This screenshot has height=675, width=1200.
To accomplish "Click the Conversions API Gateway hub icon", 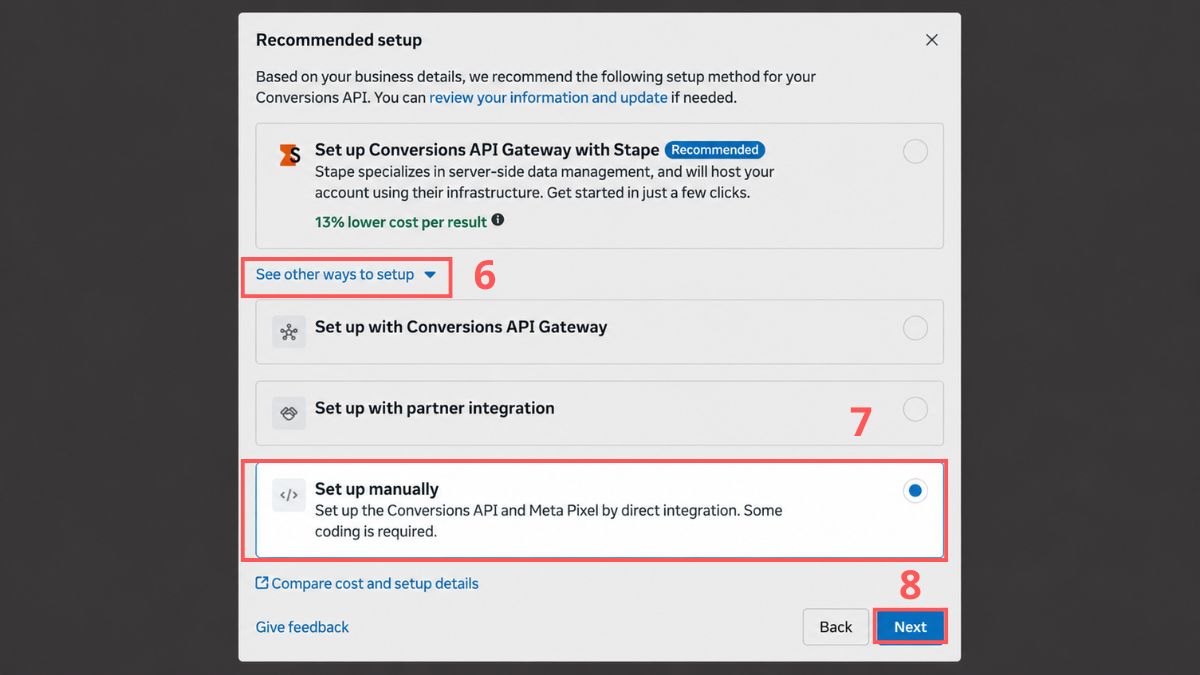I will (x=289, y=332).
